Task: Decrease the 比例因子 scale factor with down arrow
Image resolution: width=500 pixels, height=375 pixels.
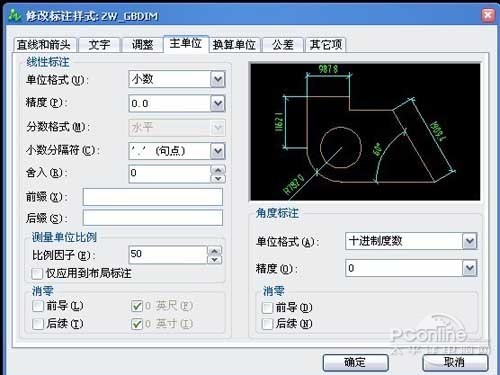Action: pyautogui.click(x=215, y=259)
